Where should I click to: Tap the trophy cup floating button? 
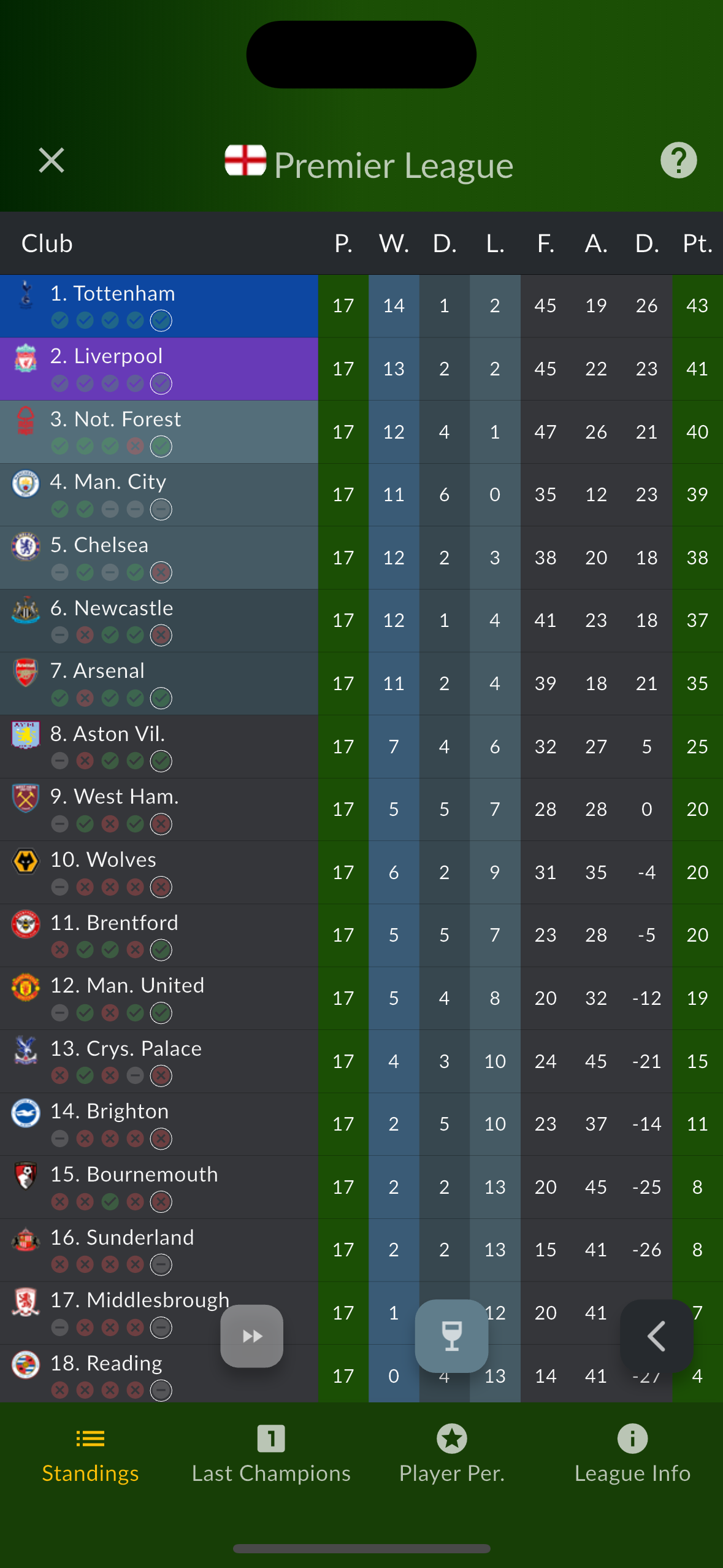(x=452, y=1336)
